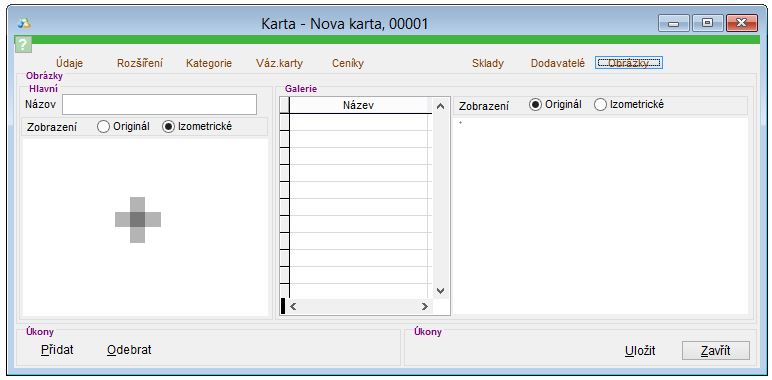Switch to the Údaje tab

(69, 63)
